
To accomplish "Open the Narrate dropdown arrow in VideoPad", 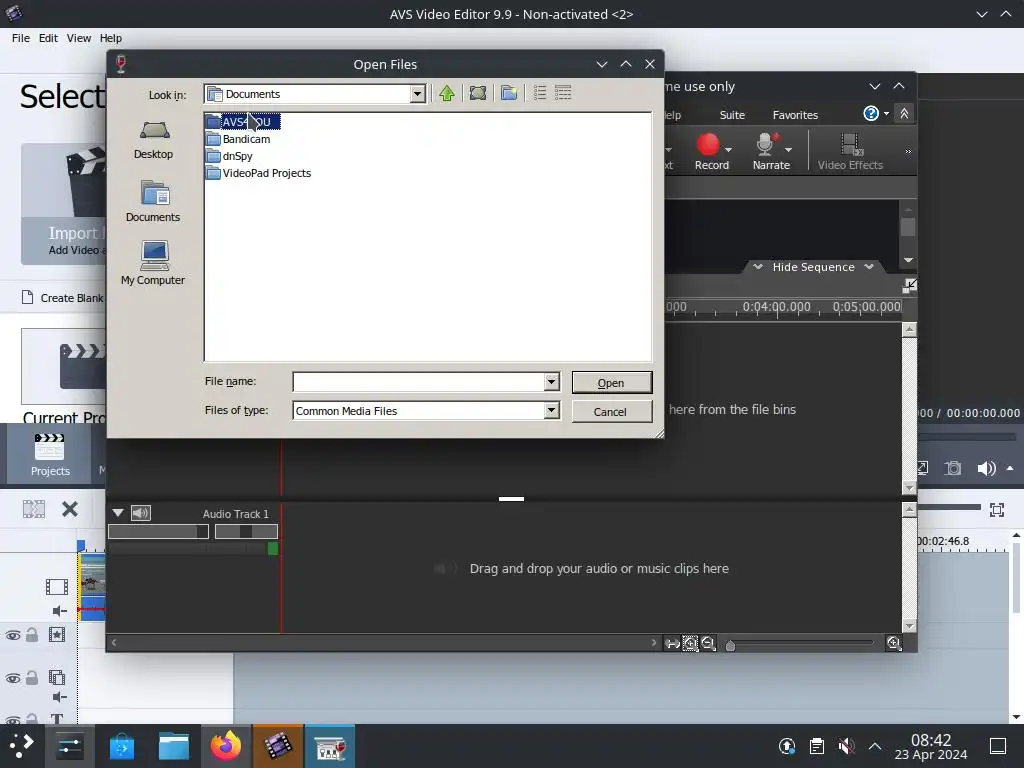I will tap(788, 150).
